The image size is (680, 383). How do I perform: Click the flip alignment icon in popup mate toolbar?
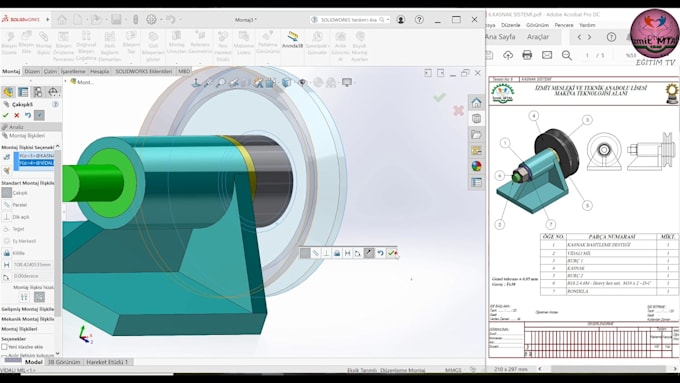pos(369,253)
